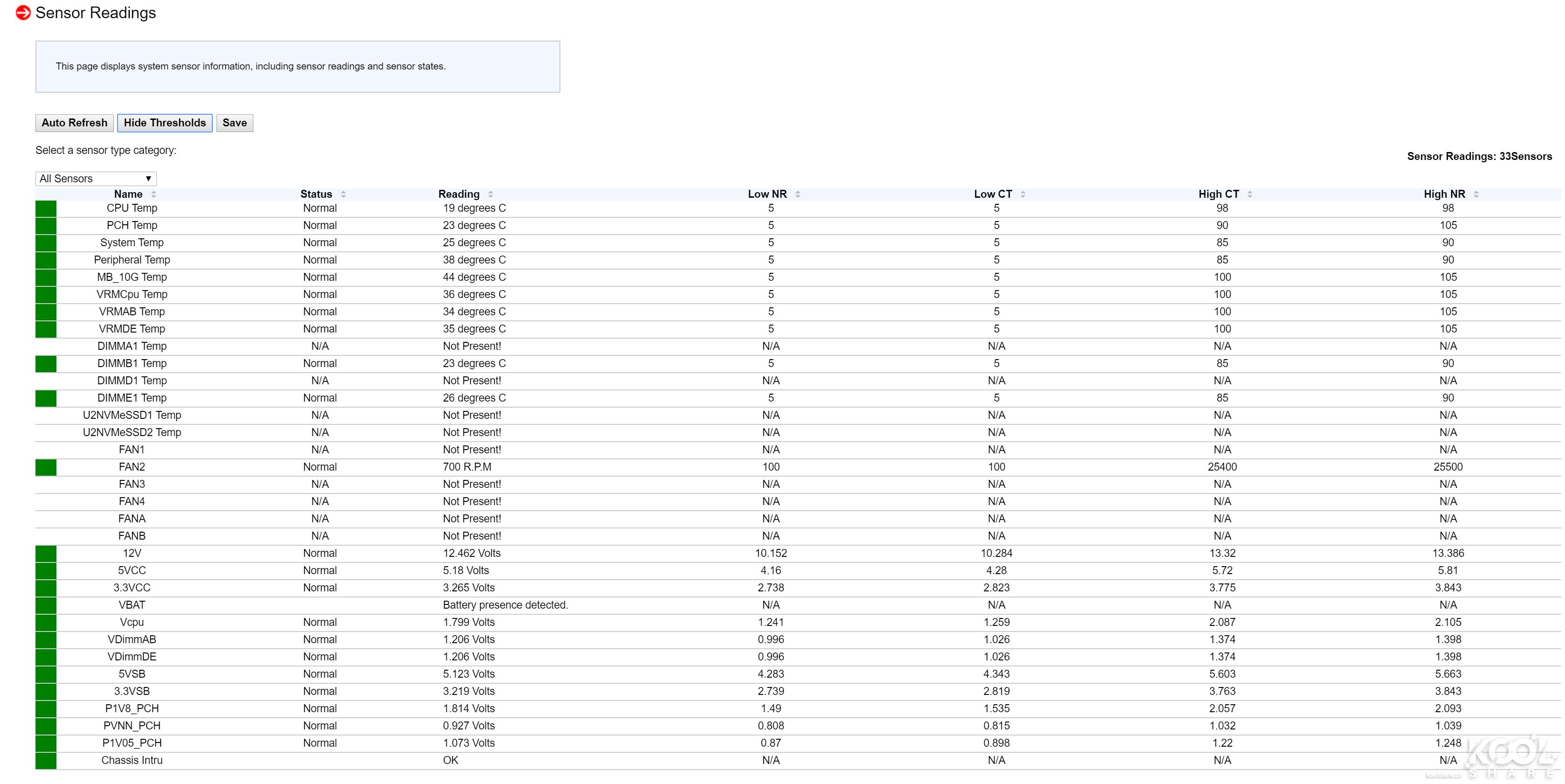This screenshot has width=1565, height=784.
Task: Sort by Low NR sort arrows
Action: click(798, 194)
